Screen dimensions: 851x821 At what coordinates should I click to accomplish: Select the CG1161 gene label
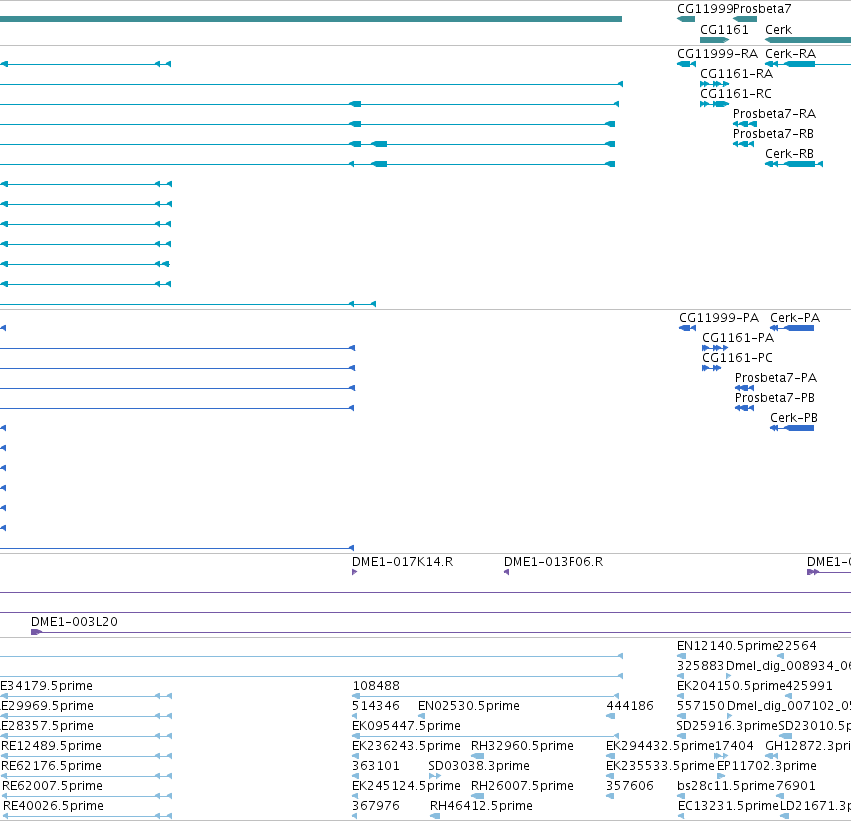724,30
